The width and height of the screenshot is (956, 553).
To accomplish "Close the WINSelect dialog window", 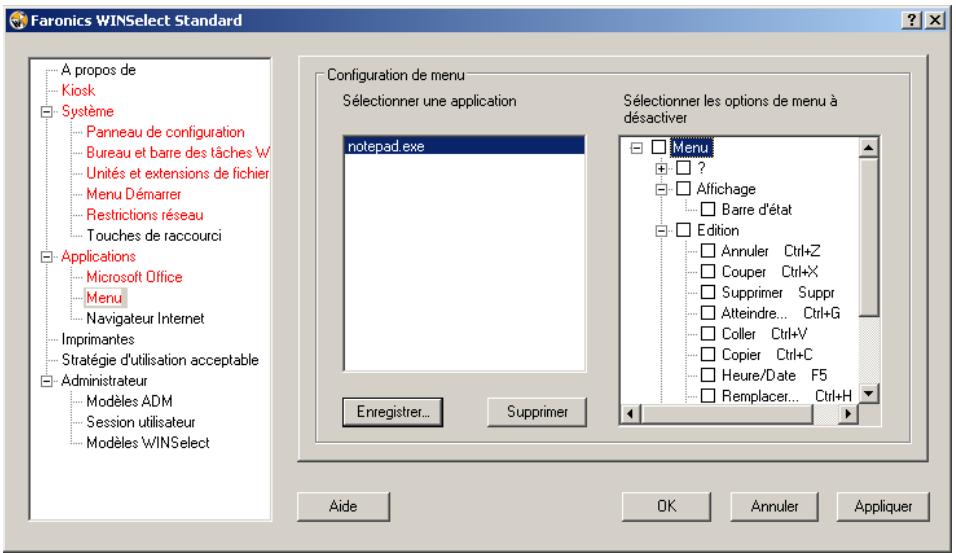I will click(935, 20).
